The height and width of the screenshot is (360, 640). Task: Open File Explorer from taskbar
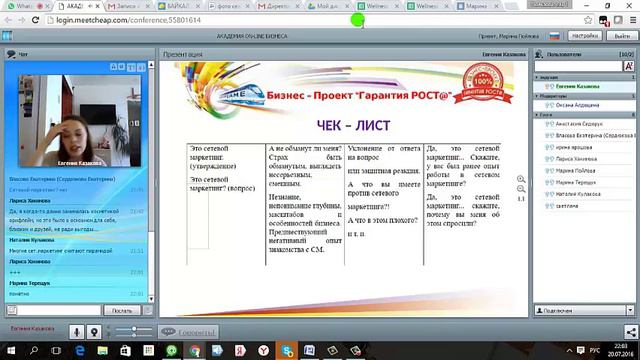click(x=102, y=351)
